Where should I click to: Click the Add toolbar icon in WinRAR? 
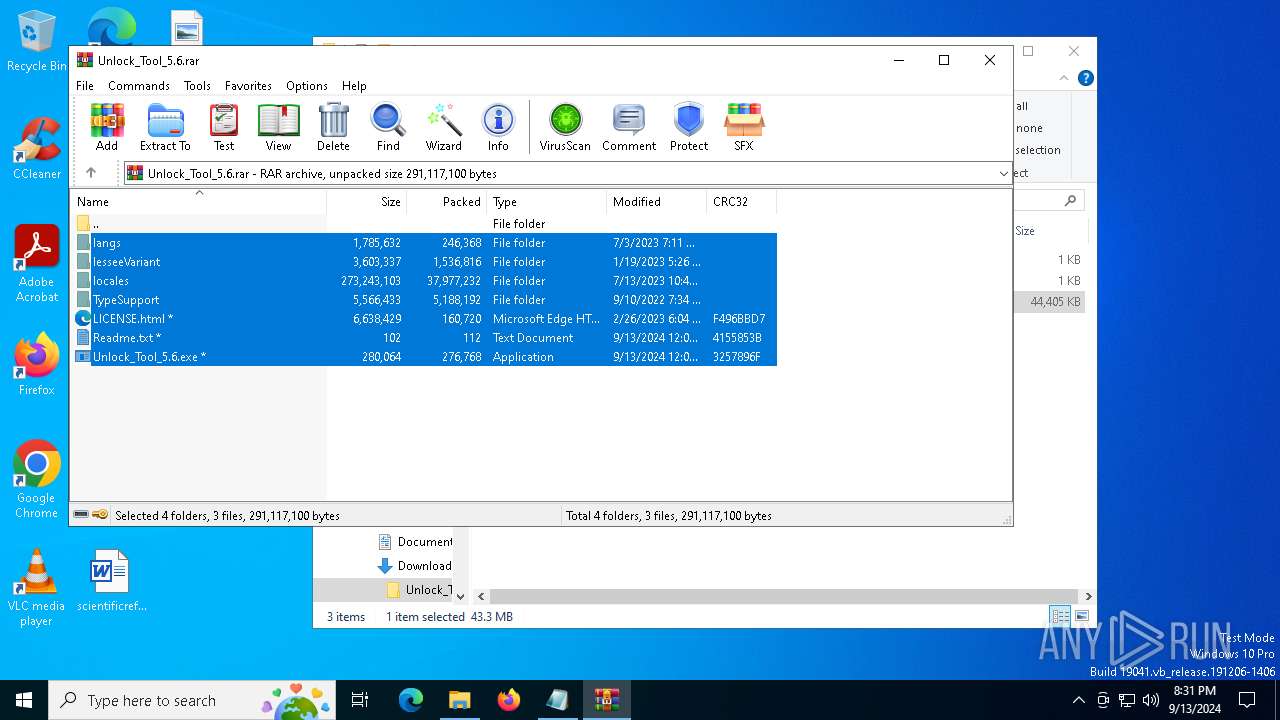coord(107,127)
